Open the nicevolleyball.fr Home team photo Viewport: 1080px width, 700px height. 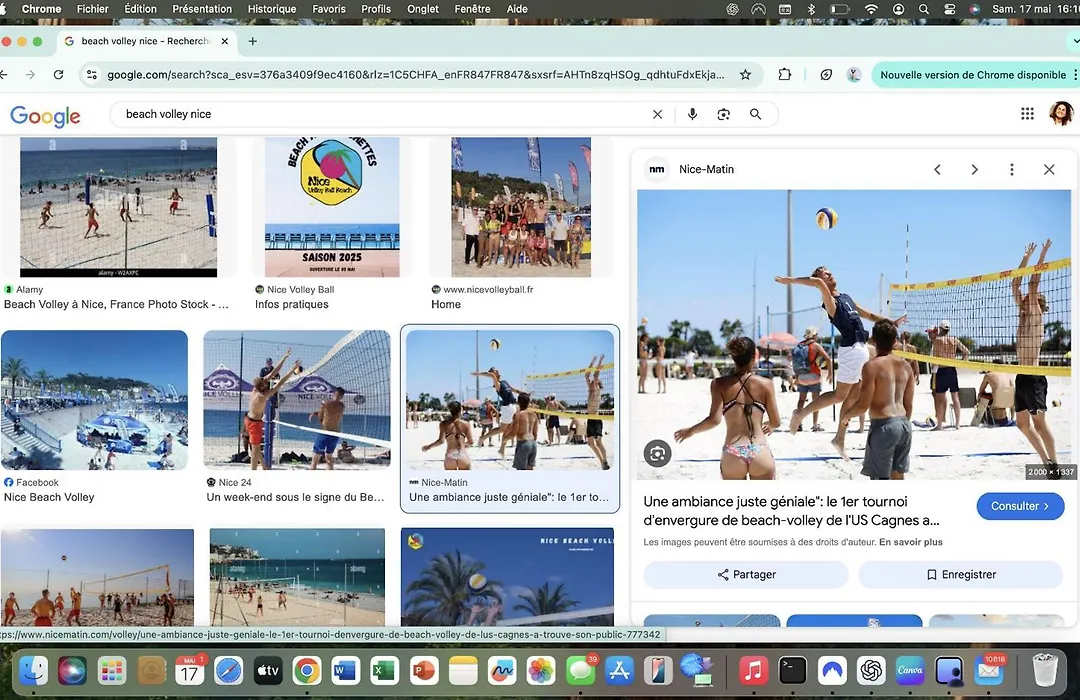(521, 207)
